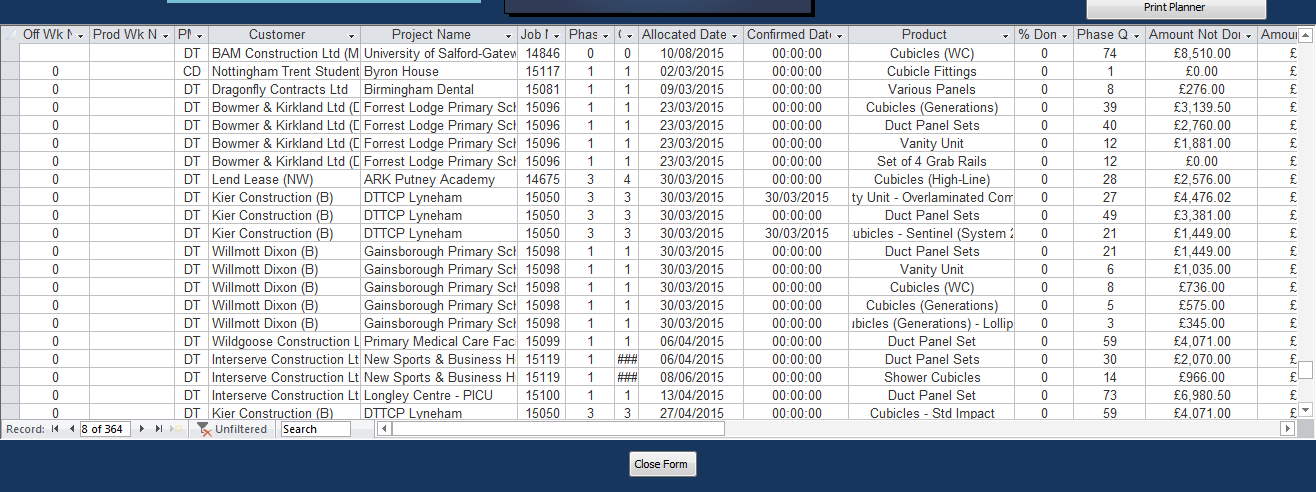Image resolution: width=1316 pixels, height=492 pixels.
Task: Select the 08/06/2015 allocated date cell
Action: point(691,378)
